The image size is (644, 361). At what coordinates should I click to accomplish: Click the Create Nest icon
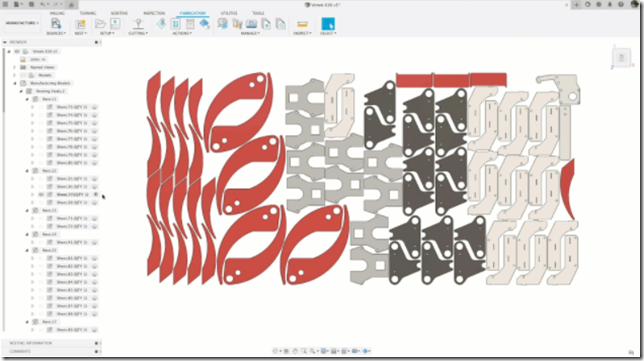(80, 24)
